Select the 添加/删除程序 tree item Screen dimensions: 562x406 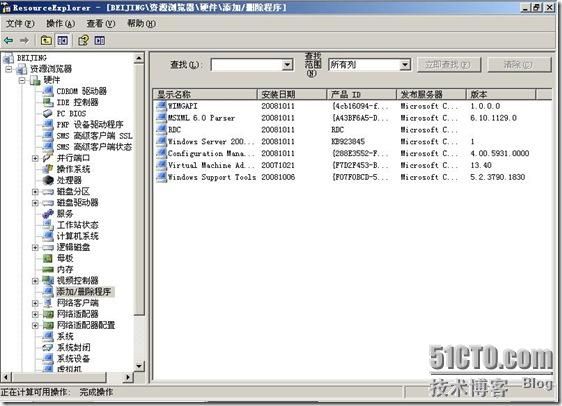84,291
